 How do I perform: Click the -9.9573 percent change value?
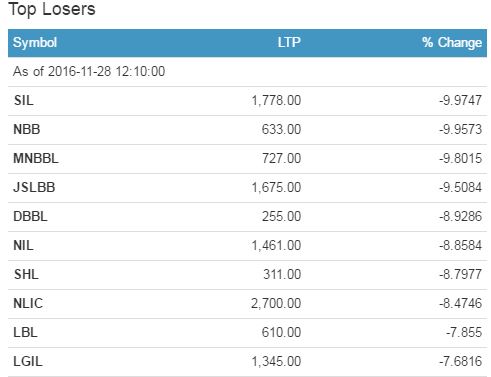[460, 129]
